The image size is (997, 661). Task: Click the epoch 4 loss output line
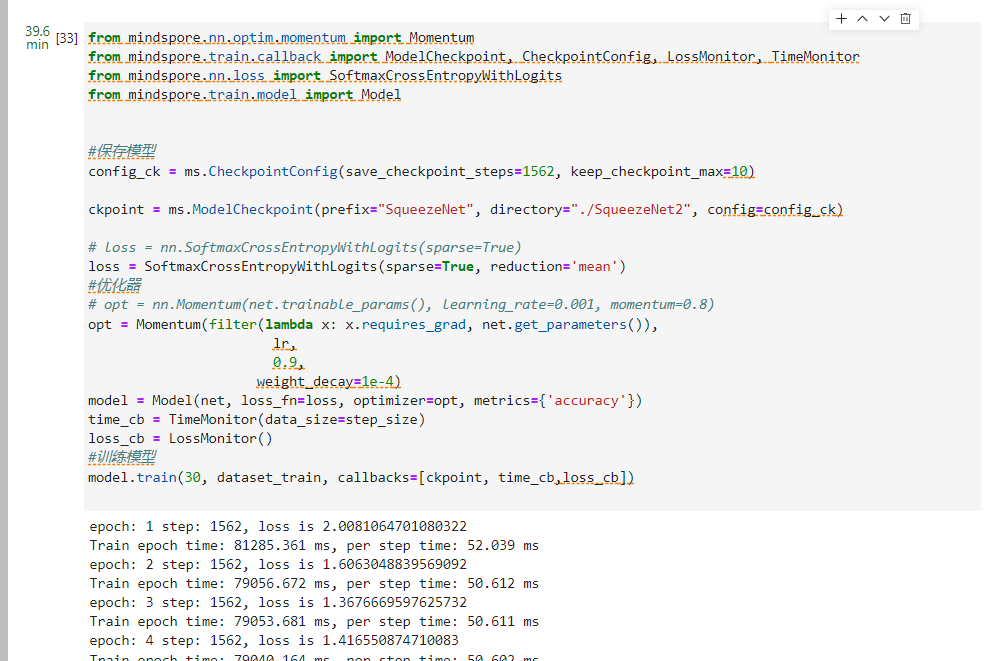coord(274,641)
